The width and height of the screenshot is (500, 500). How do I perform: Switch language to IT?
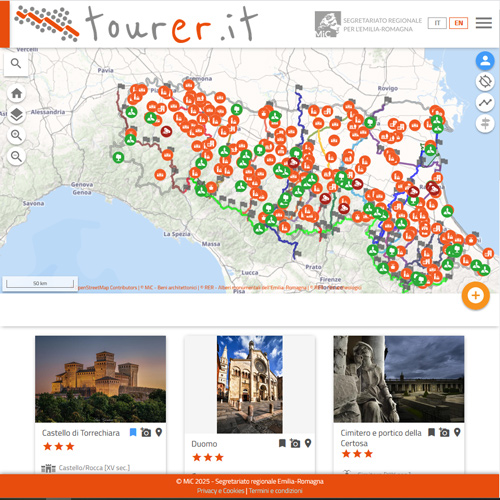click(437, 23)
